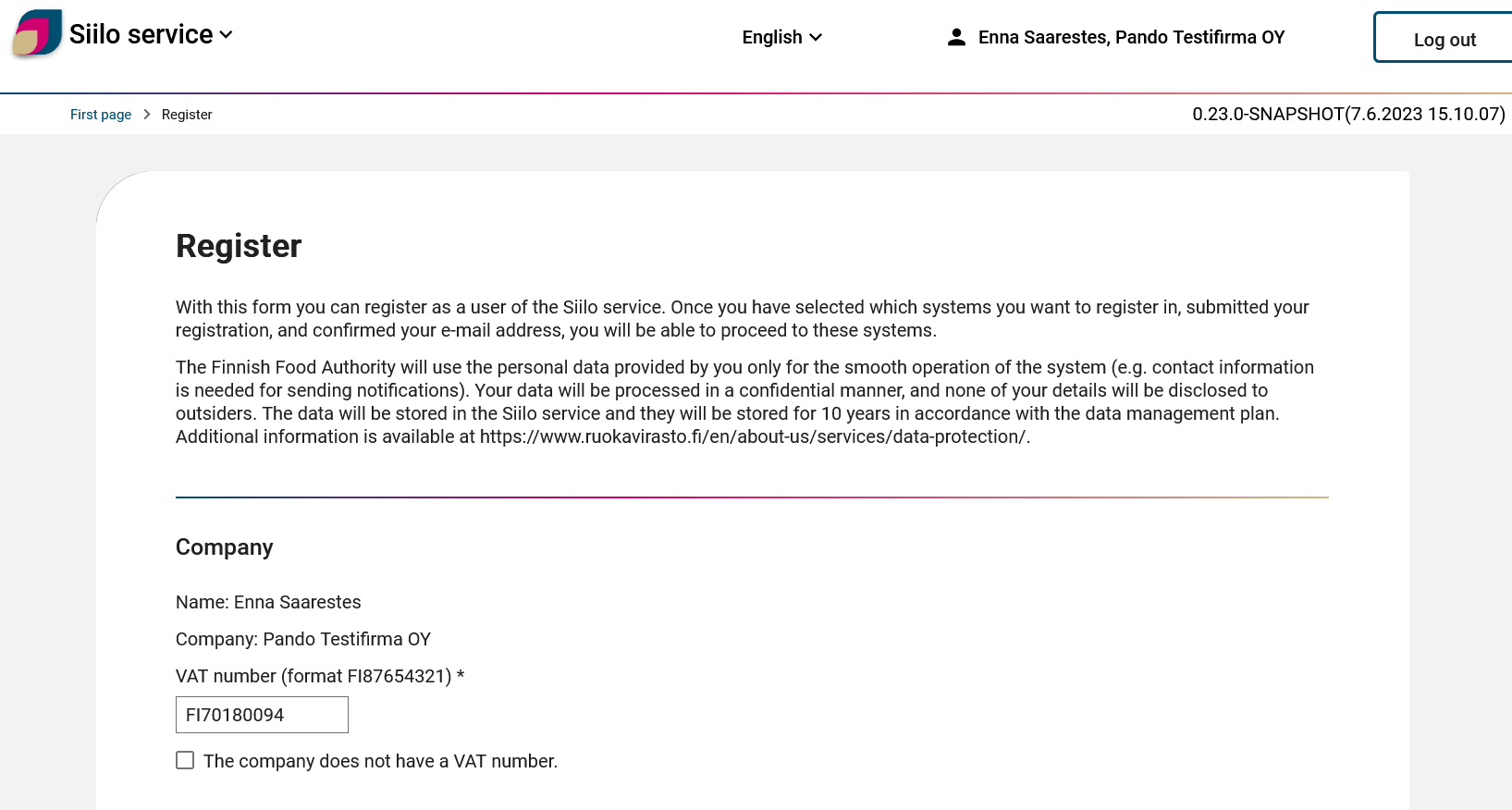Click the user name Enna Saarestes, Pando Testifirma OY

point(1131,37)
